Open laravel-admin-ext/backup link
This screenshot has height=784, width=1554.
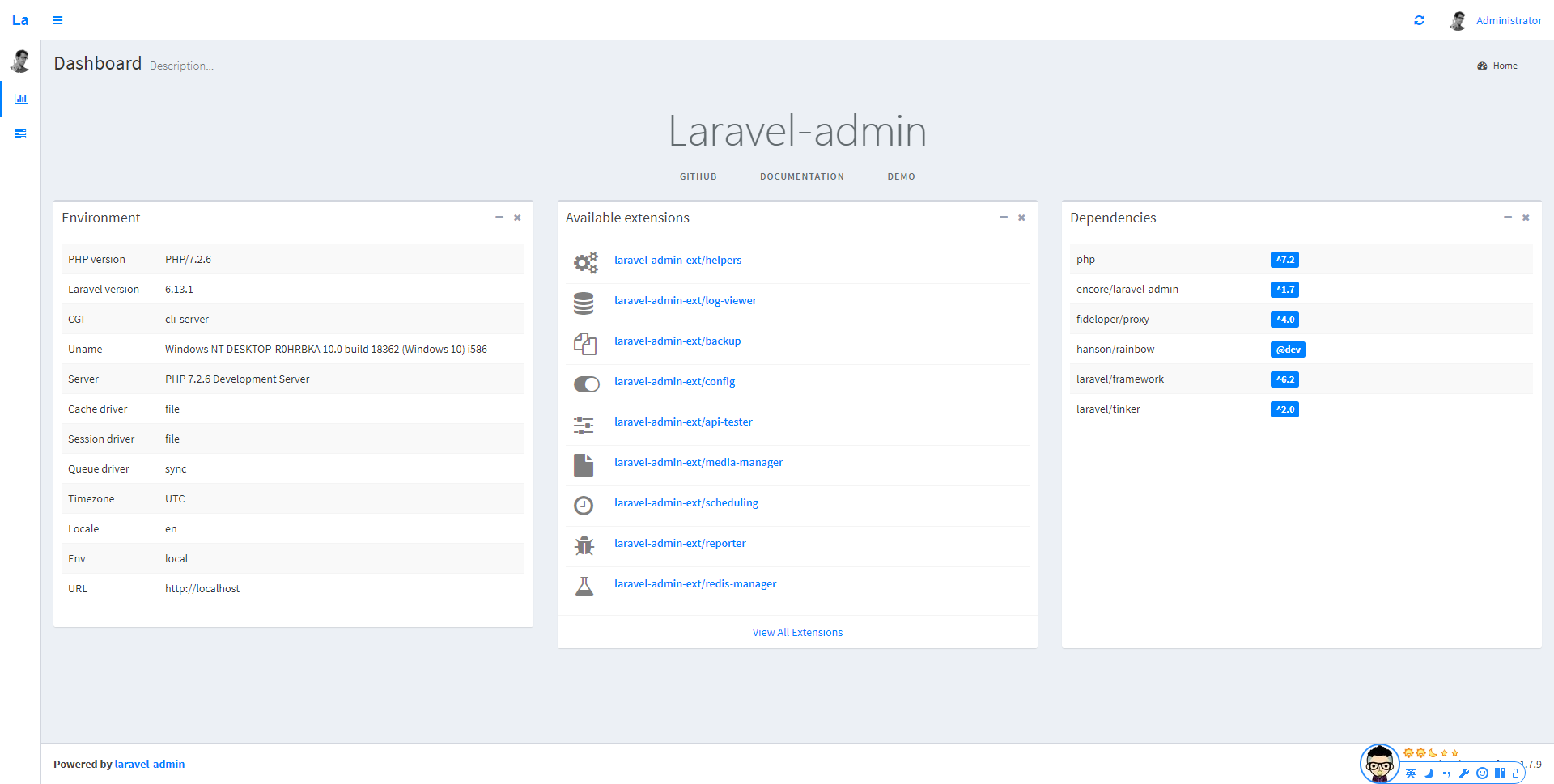677,341
